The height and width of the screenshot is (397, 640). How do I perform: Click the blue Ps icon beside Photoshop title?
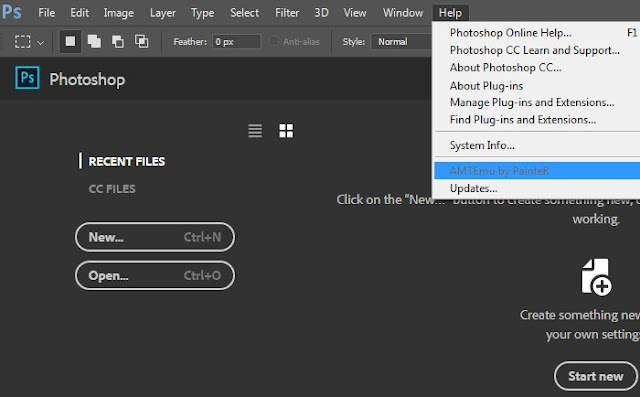(x=27, y=78)
